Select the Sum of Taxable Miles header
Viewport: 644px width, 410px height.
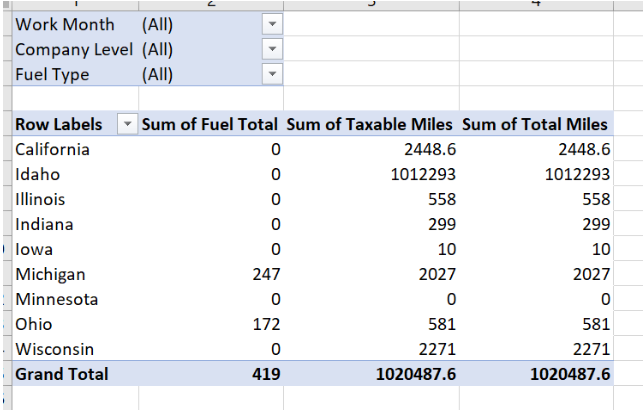click(369, 124)
